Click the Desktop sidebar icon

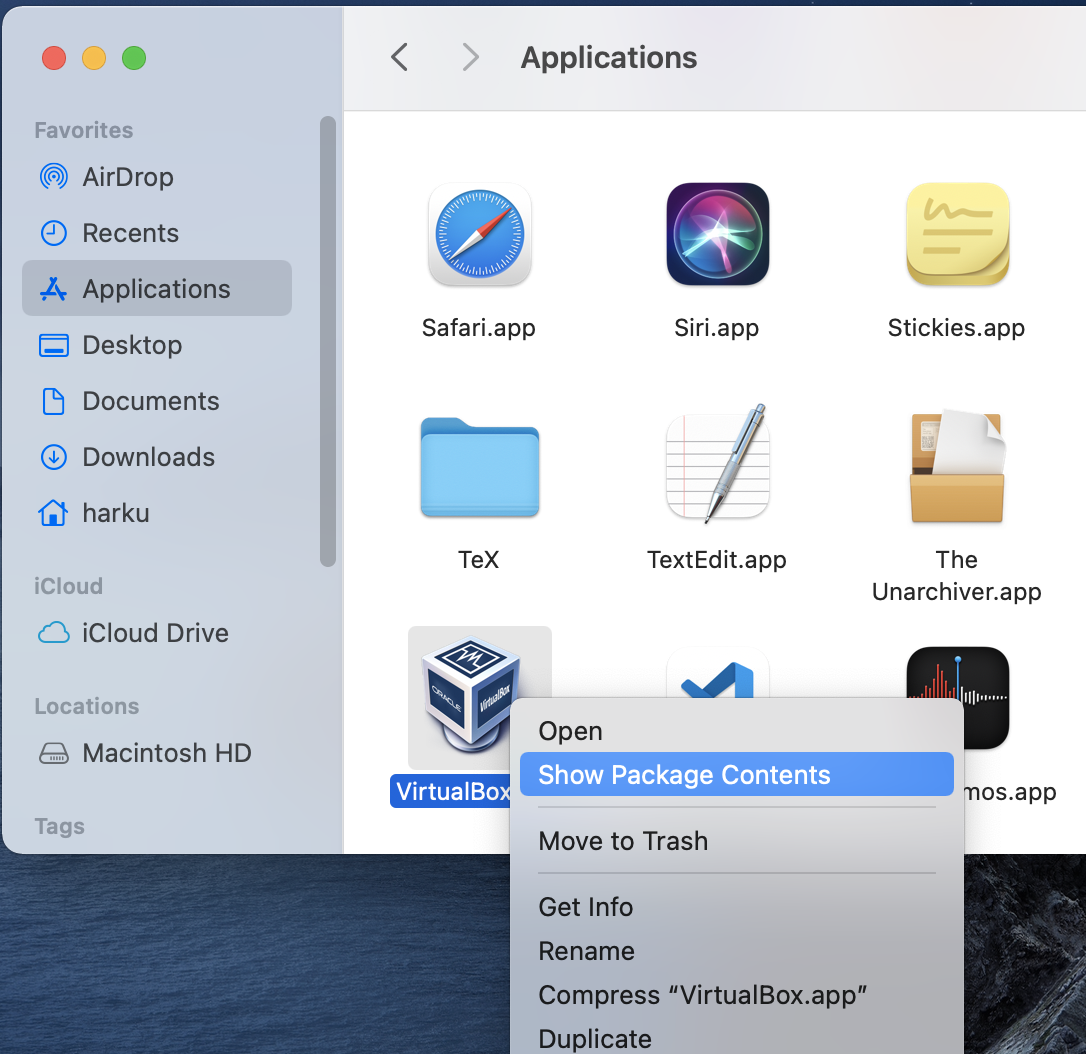pyautogui.click(x=53, y=345)
